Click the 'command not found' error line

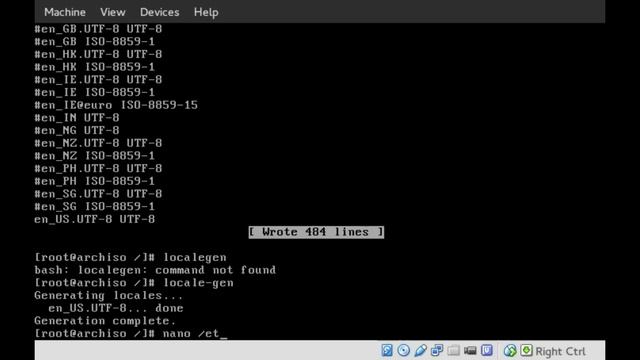pos(155,270)
